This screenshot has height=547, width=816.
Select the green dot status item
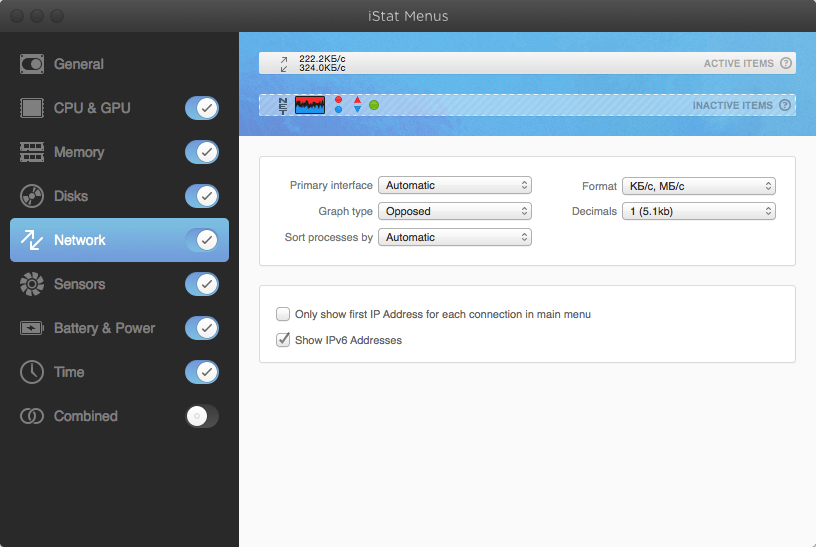pos(374,105)
